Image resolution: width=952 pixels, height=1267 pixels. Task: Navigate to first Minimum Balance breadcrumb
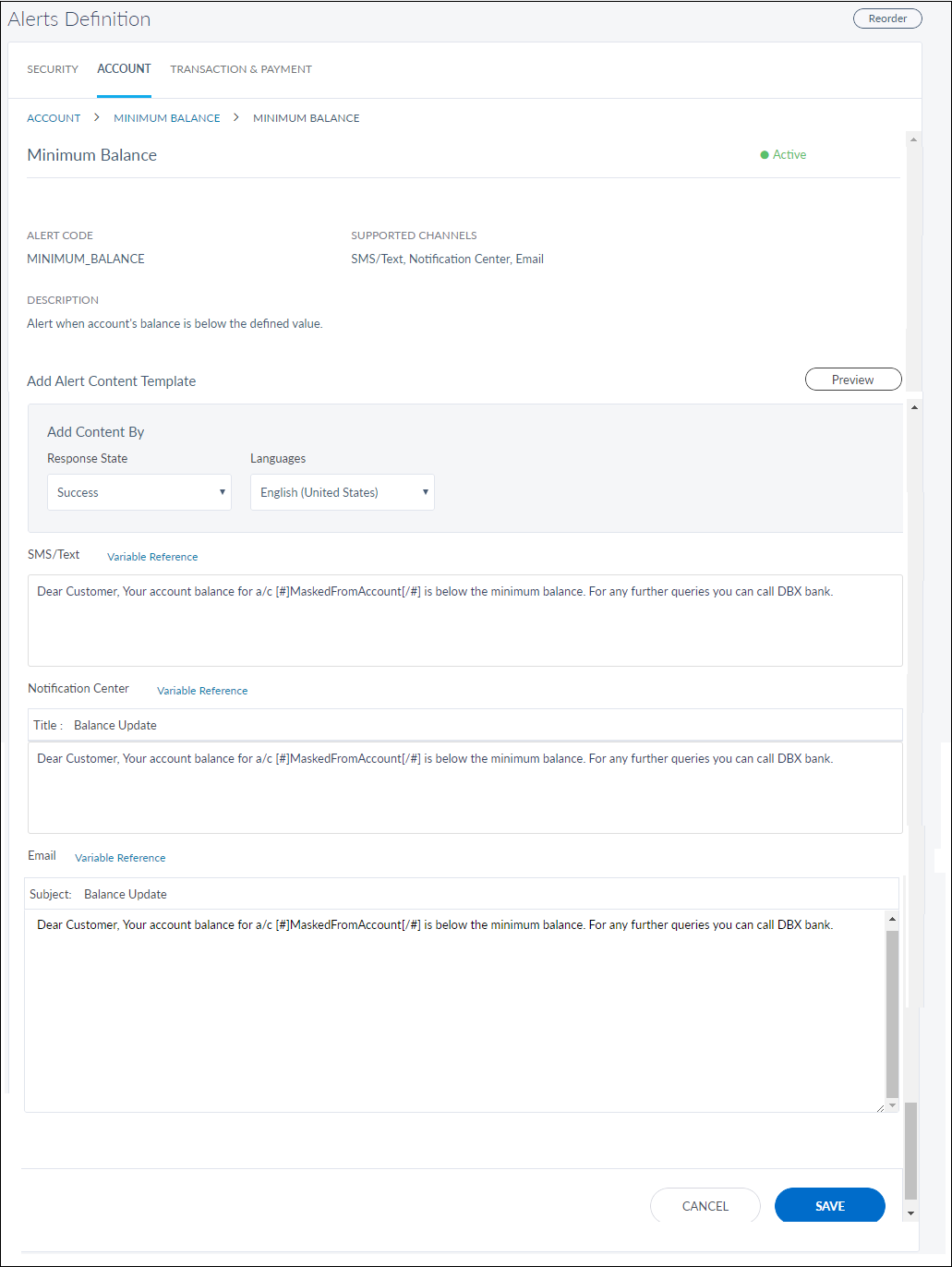click(x=166, y=118)
